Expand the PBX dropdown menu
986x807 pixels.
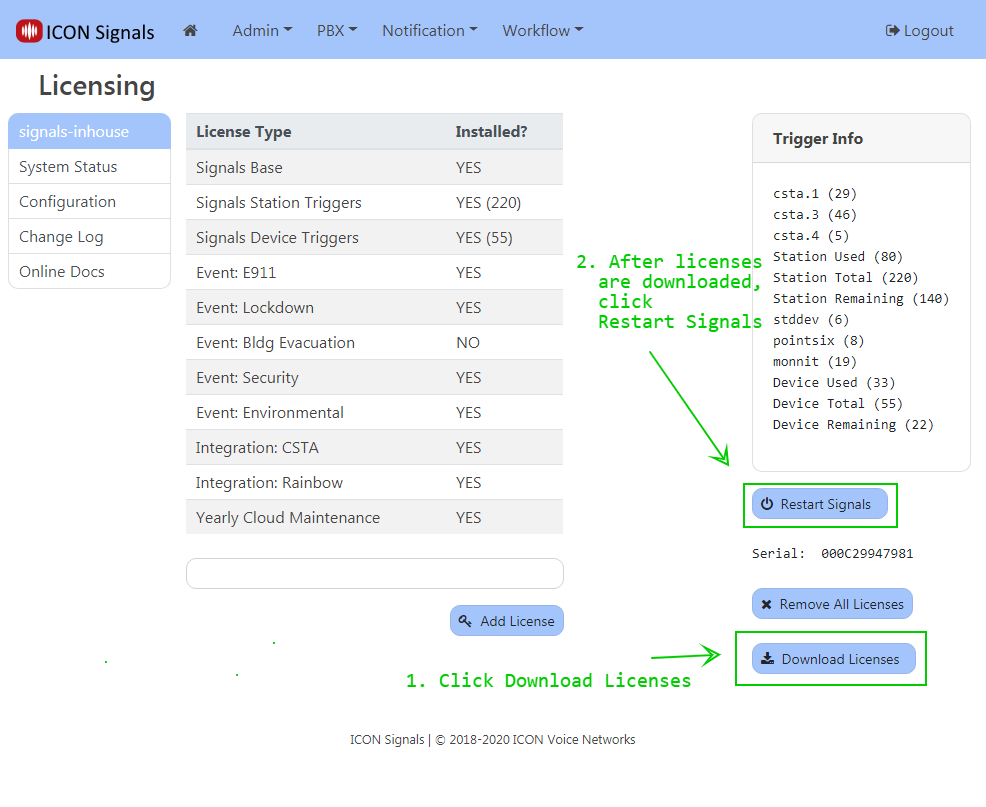tap(337, 31)
